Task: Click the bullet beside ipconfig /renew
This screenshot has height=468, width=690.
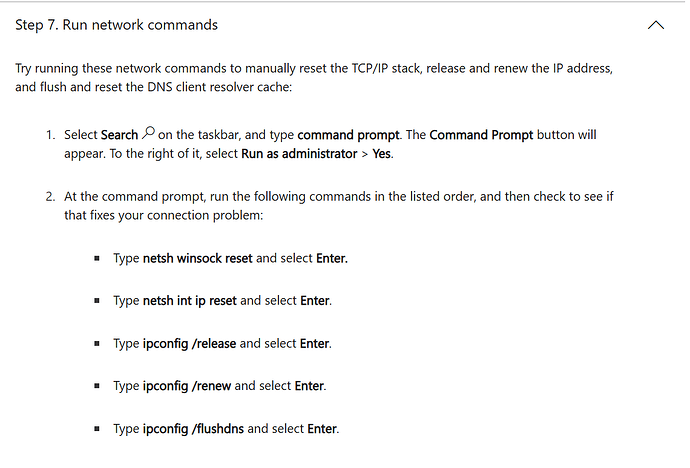Action: point(97,387)
